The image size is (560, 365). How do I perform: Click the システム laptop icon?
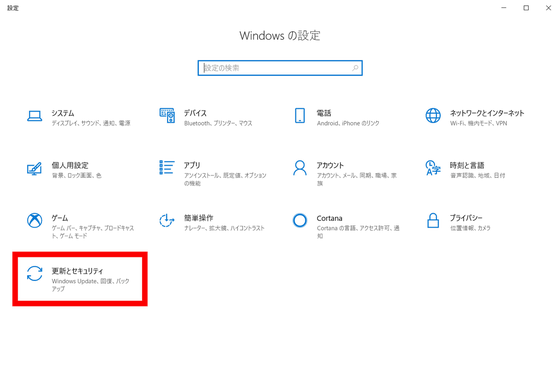point(35,116)
